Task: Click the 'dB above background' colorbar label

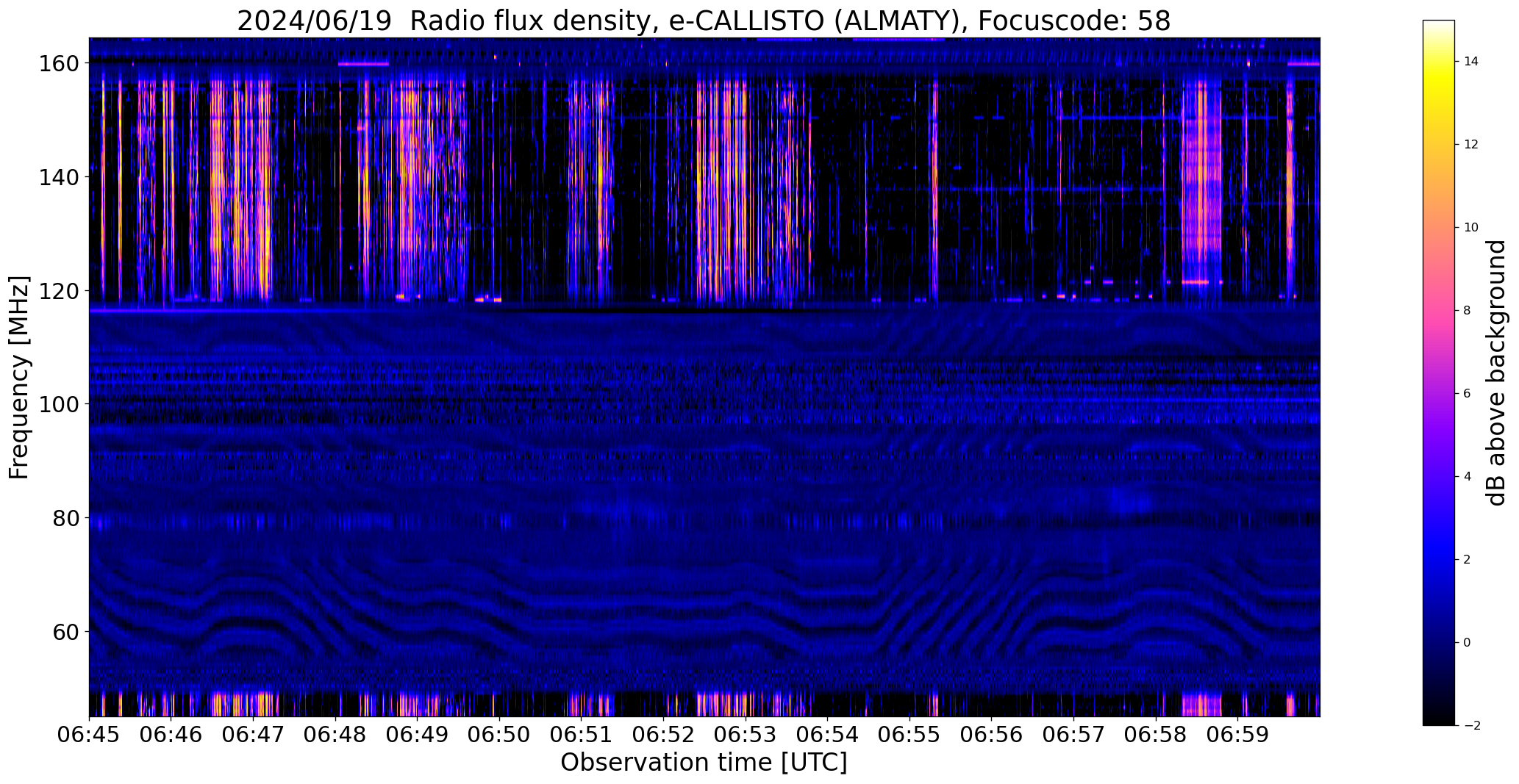Action: [1496, 373]
